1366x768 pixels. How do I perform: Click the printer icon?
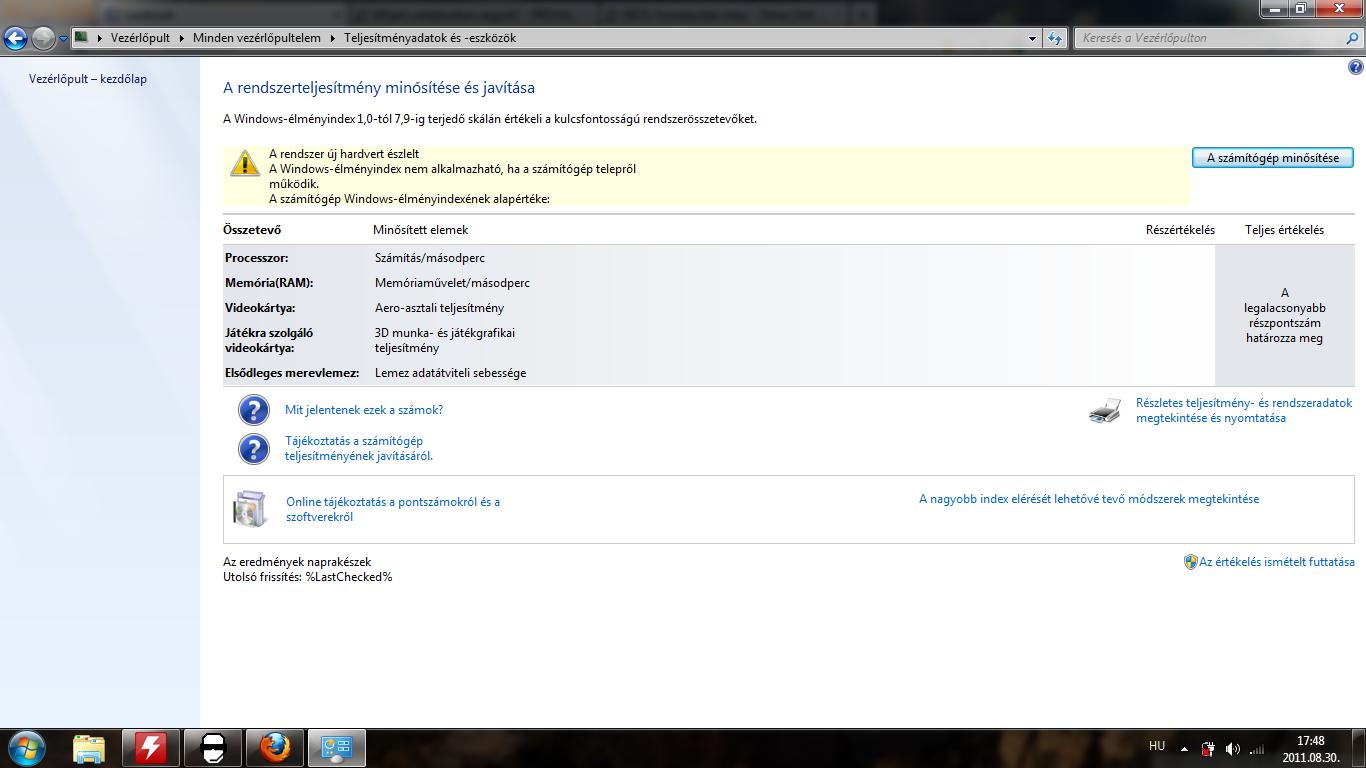(1105, 411)
